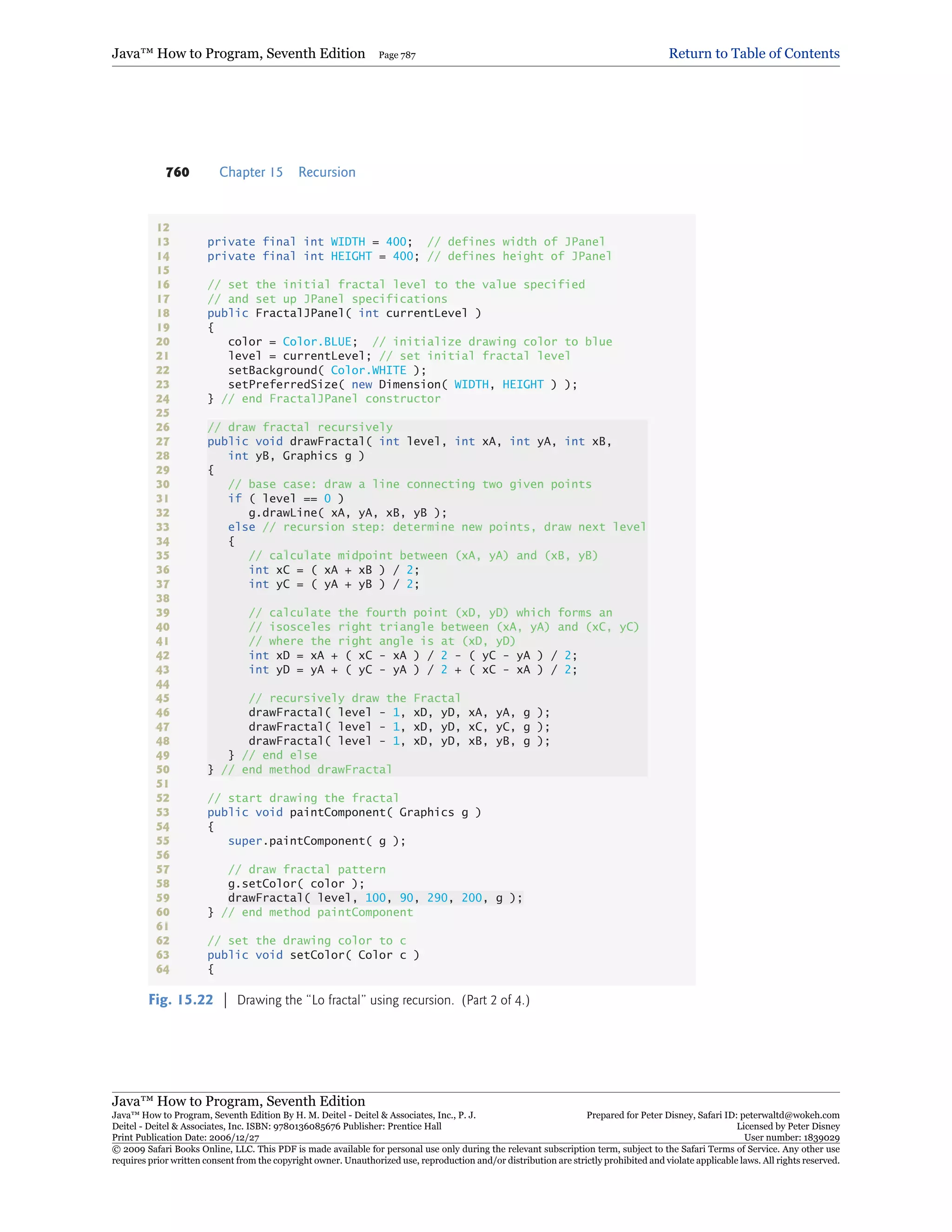Click the Fig. 15.22 caption label
The width and height of the screenshot is (952, 1232).
pos(180,1000)
